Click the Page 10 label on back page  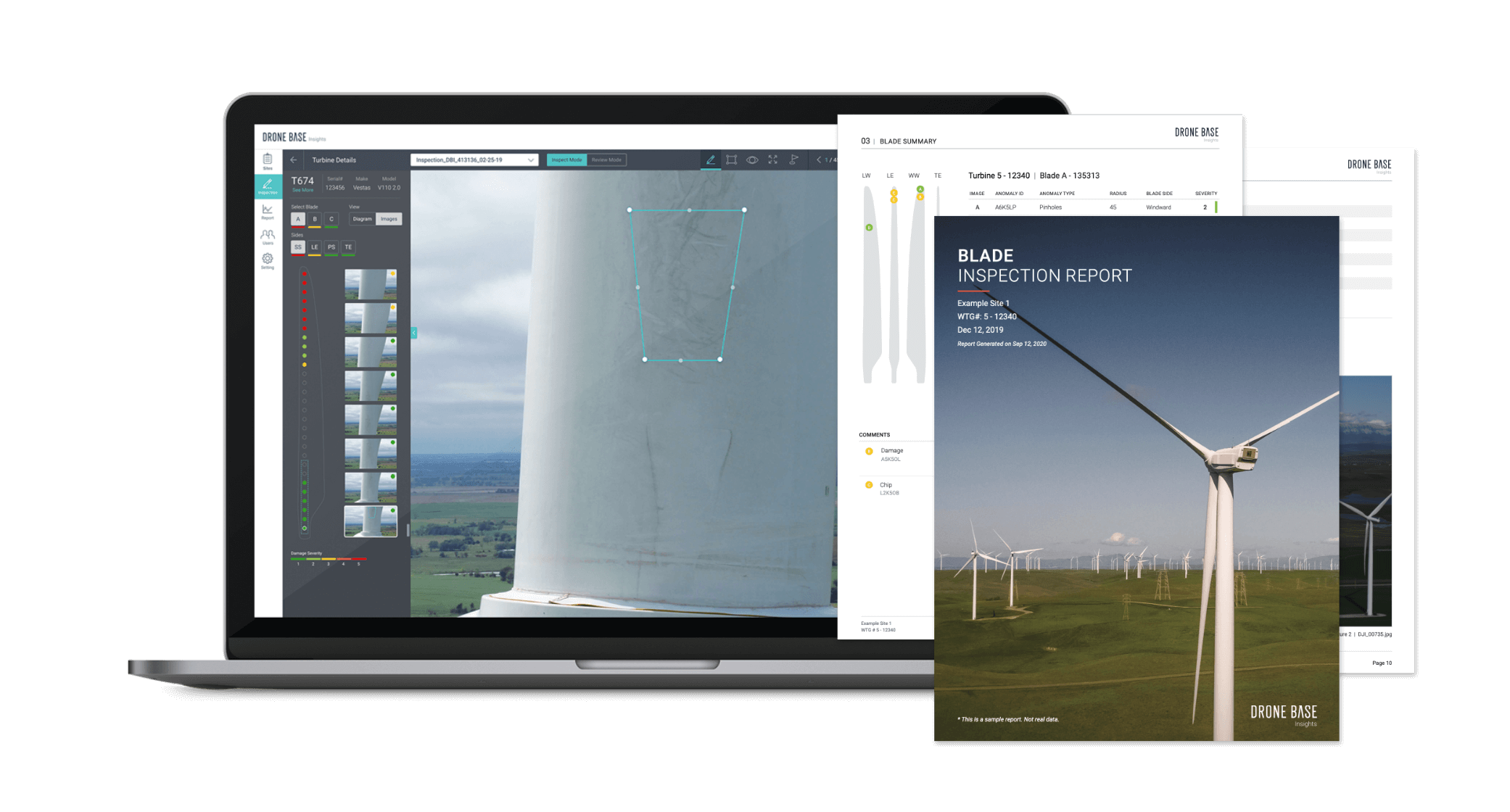tap(1382, 663)
